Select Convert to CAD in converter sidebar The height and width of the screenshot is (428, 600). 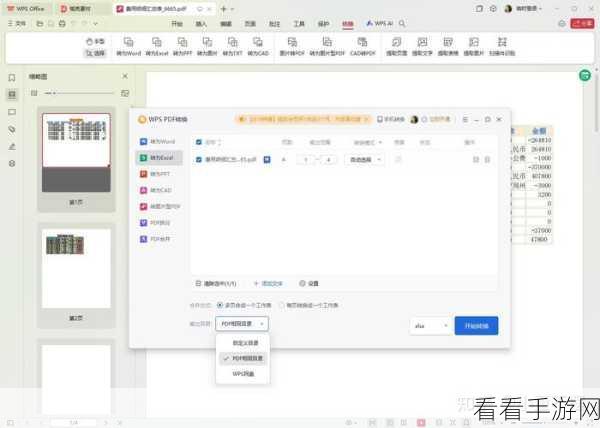coord(158,190)
